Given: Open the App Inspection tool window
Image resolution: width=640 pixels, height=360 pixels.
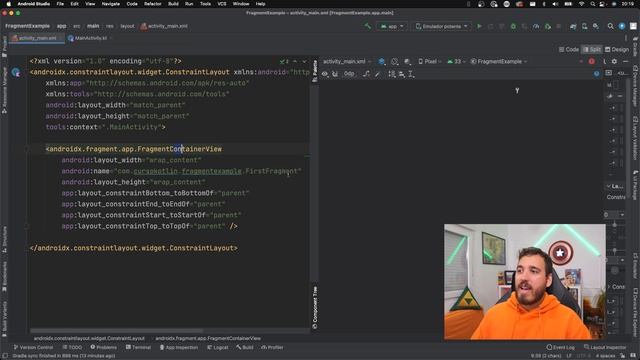Looking at the screenshot, I should point(178,347).
